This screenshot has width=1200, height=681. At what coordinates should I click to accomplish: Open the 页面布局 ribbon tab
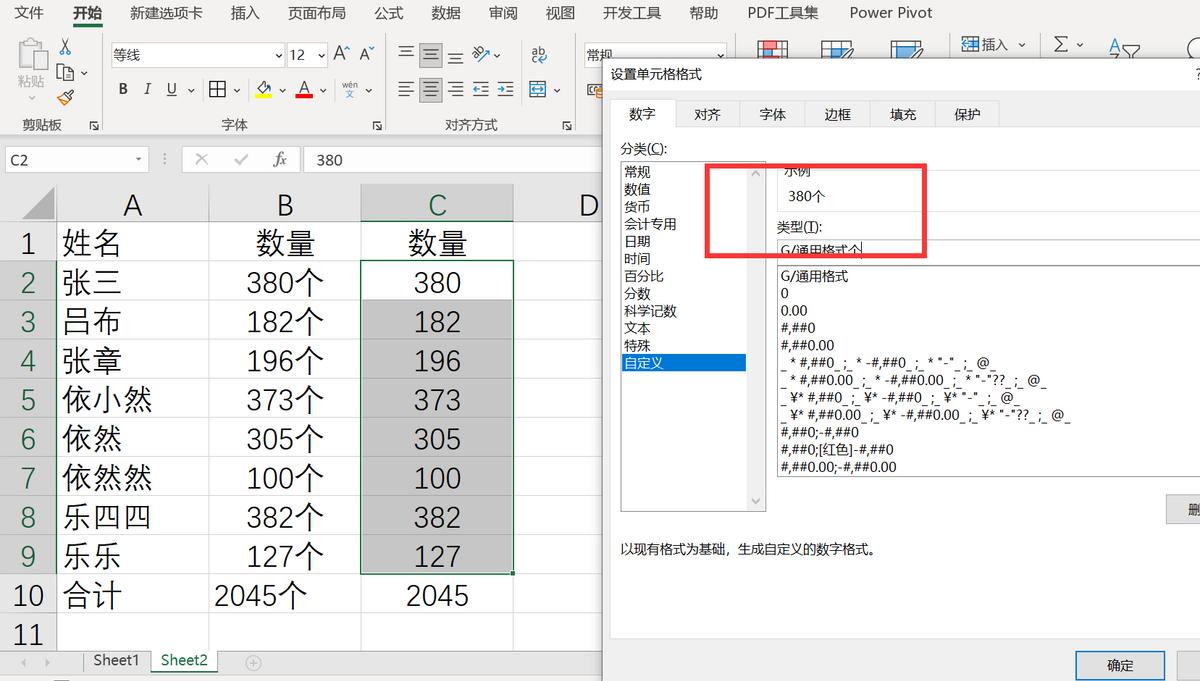(x=317, y=13)
